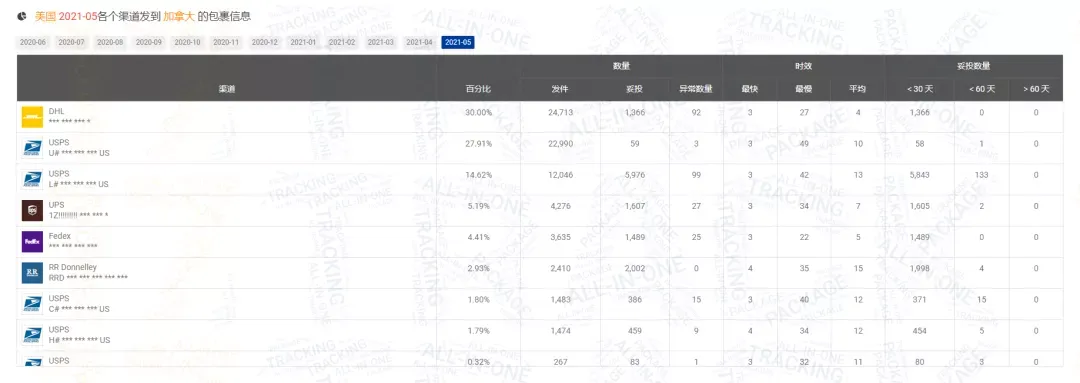The image size is (1080, 383).
Task: Switch to the 2021-02 month tab
Action: coord(342,42)
